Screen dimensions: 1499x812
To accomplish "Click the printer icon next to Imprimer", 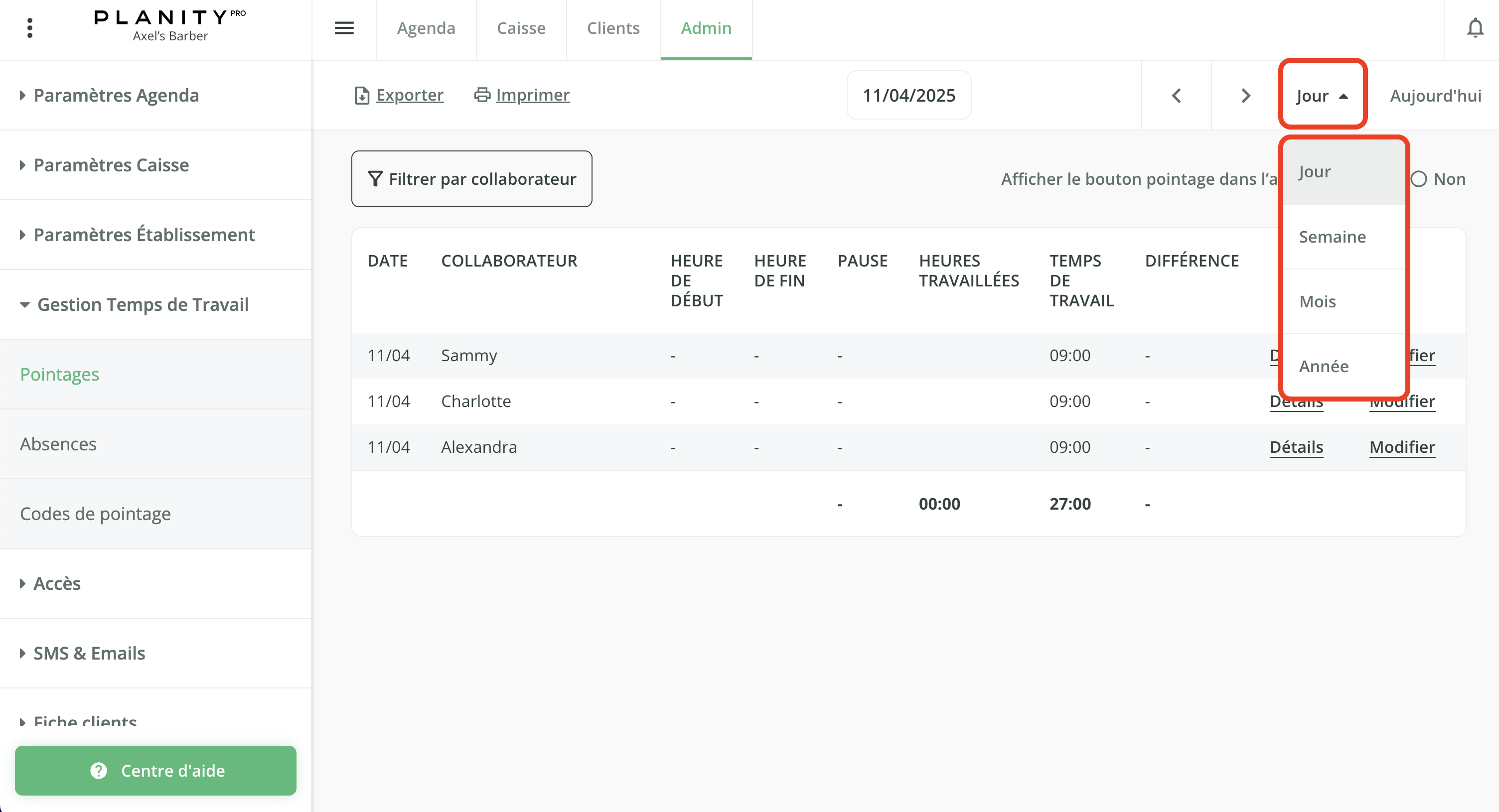I will tap(482, 95).
